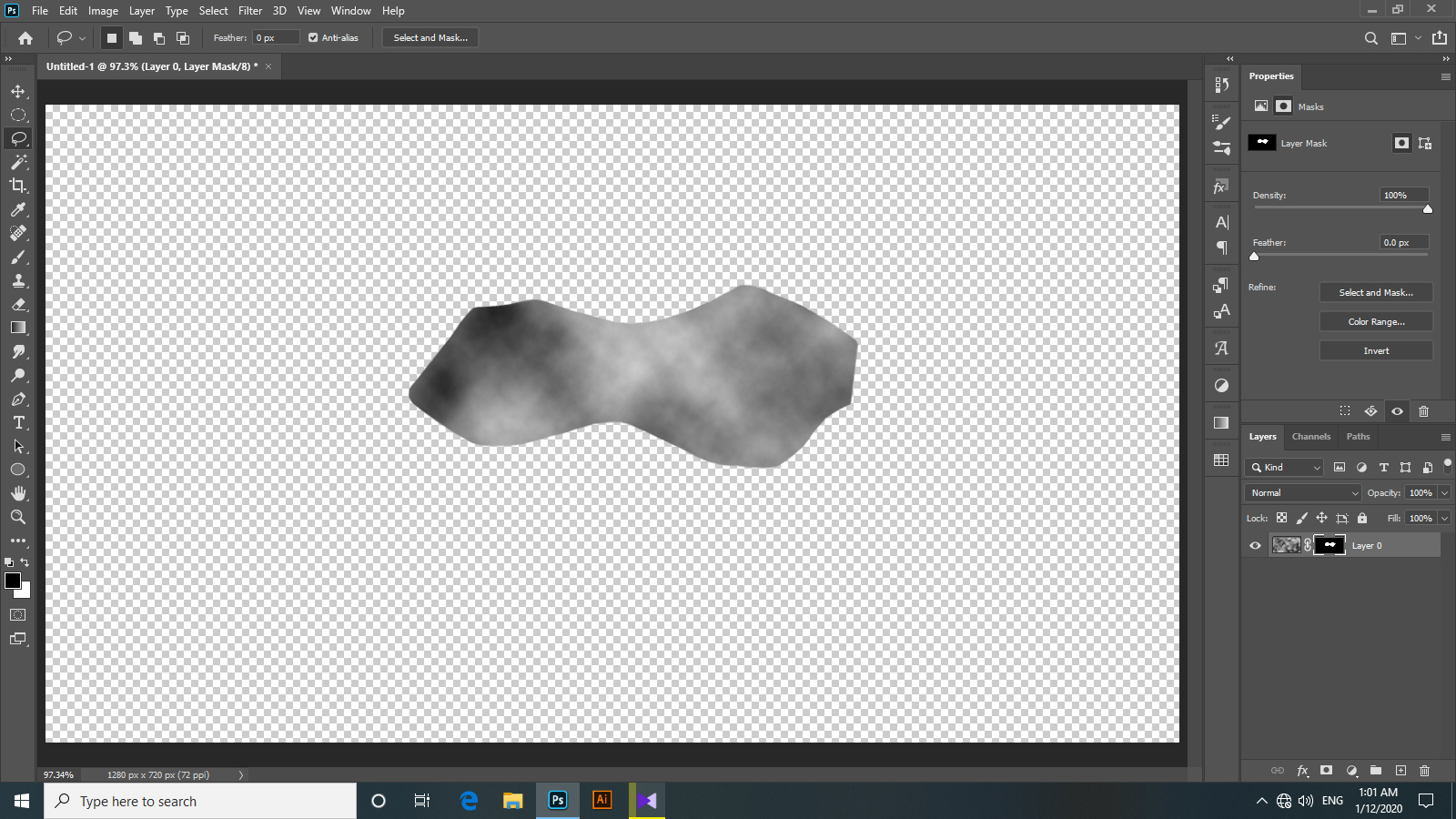Image resolution: width=1456 pixels, height=819 pixels.
Task: Toggle the Anti-alias checkbox
Action: (312, 37)
